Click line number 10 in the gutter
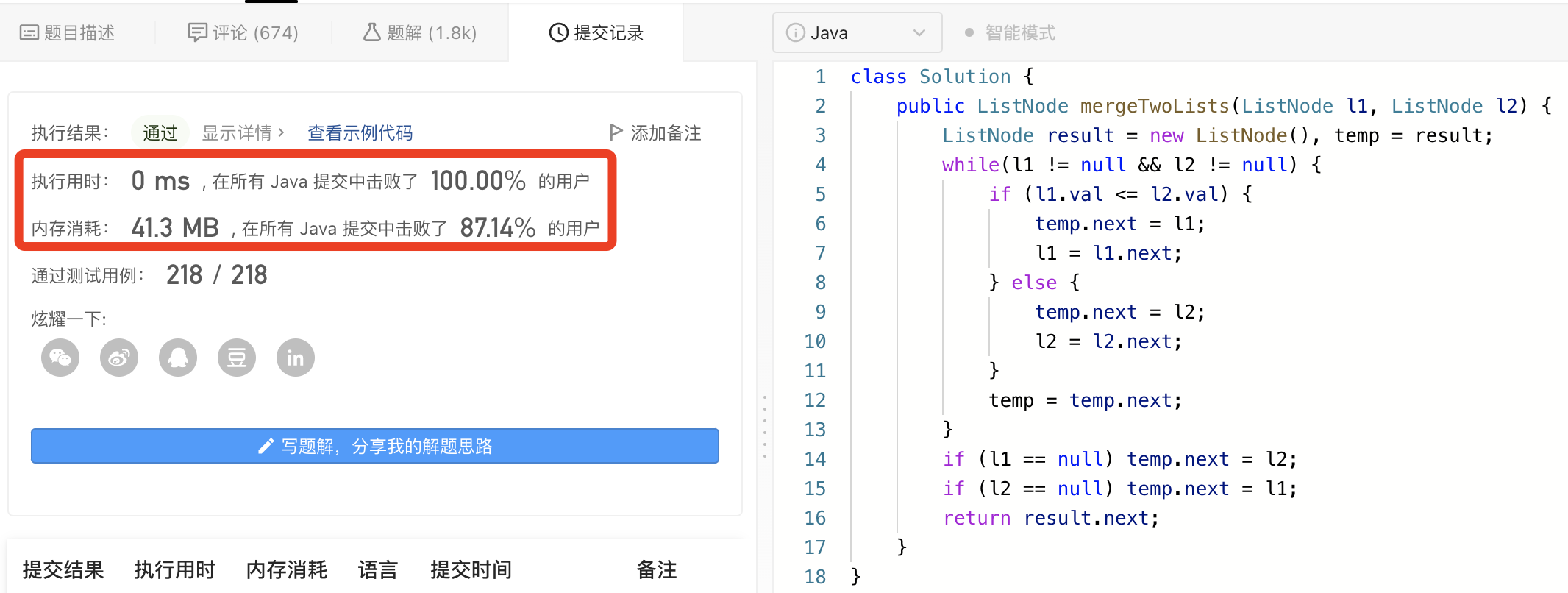Image resolution: width=1568 pixels, height=593 pixels. click(x=815, y=341)
